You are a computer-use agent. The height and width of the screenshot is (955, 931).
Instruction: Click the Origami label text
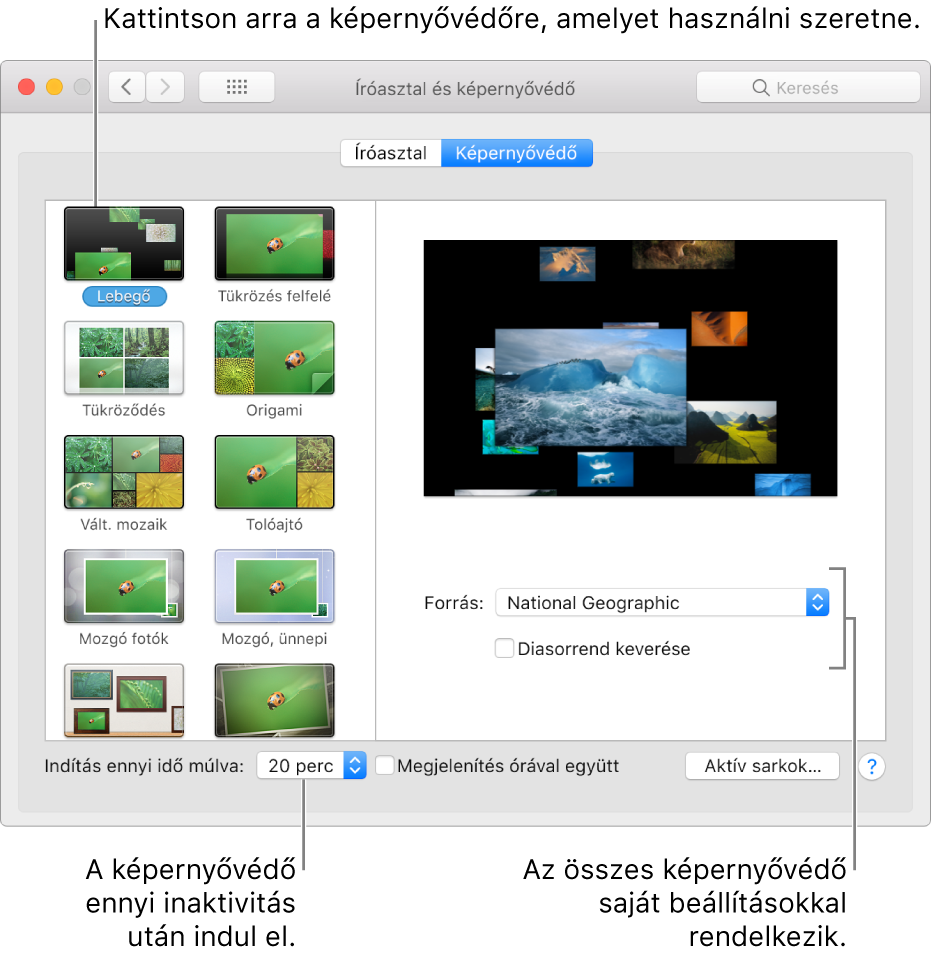click(x=274, y=411)
